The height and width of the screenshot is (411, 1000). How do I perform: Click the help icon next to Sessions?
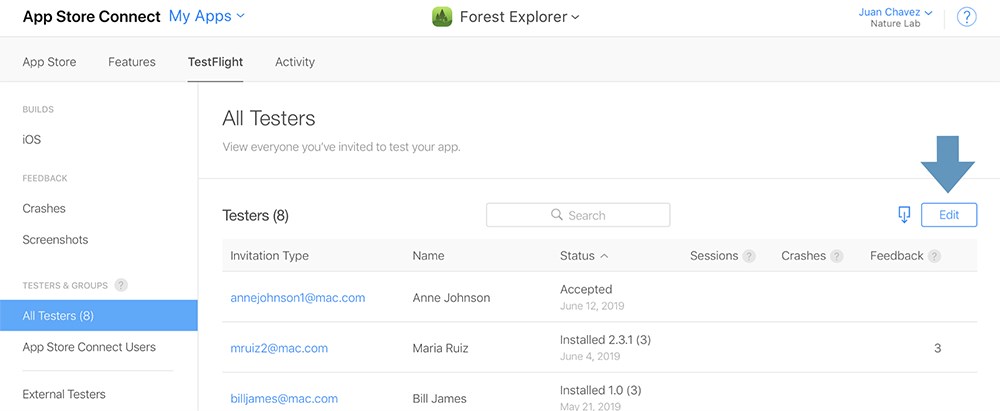click(749, 256)
